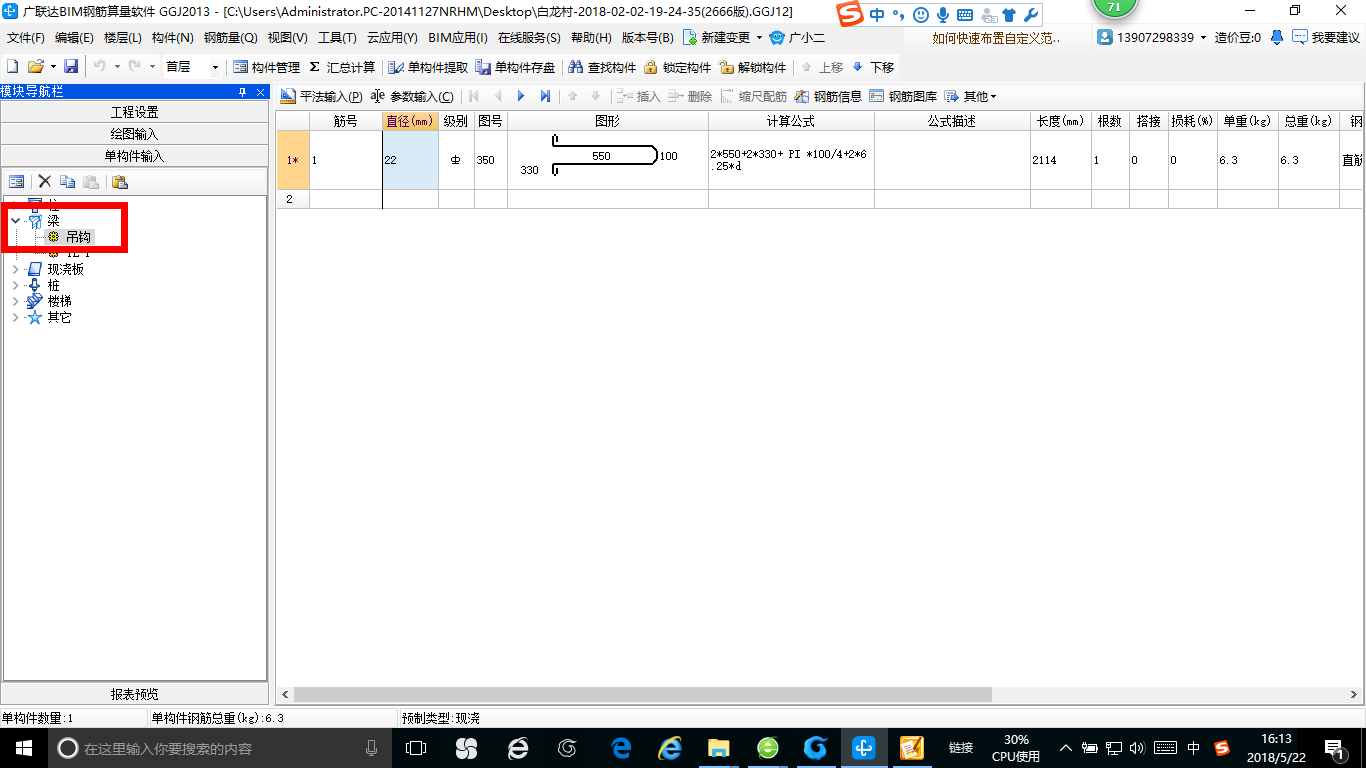
Task: Switch to 单构件输入 section
Action: tap(135, 156)
